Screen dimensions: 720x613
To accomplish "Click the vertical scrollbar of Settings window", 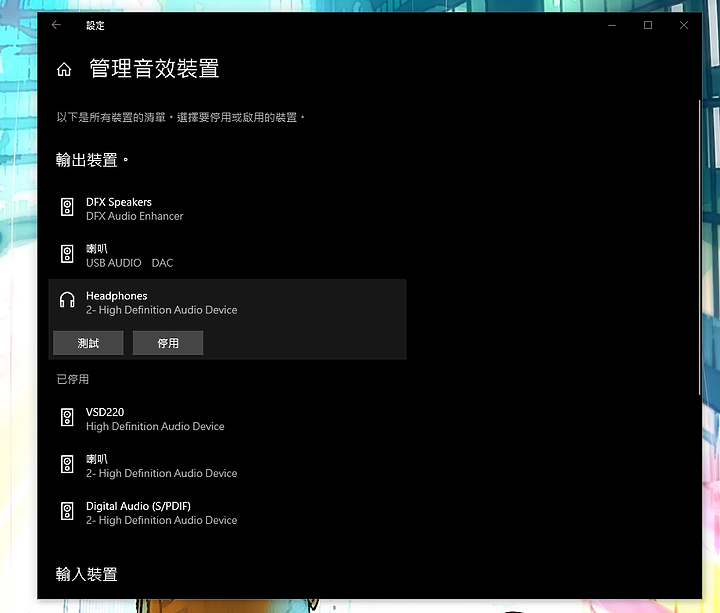I will 699,247.
